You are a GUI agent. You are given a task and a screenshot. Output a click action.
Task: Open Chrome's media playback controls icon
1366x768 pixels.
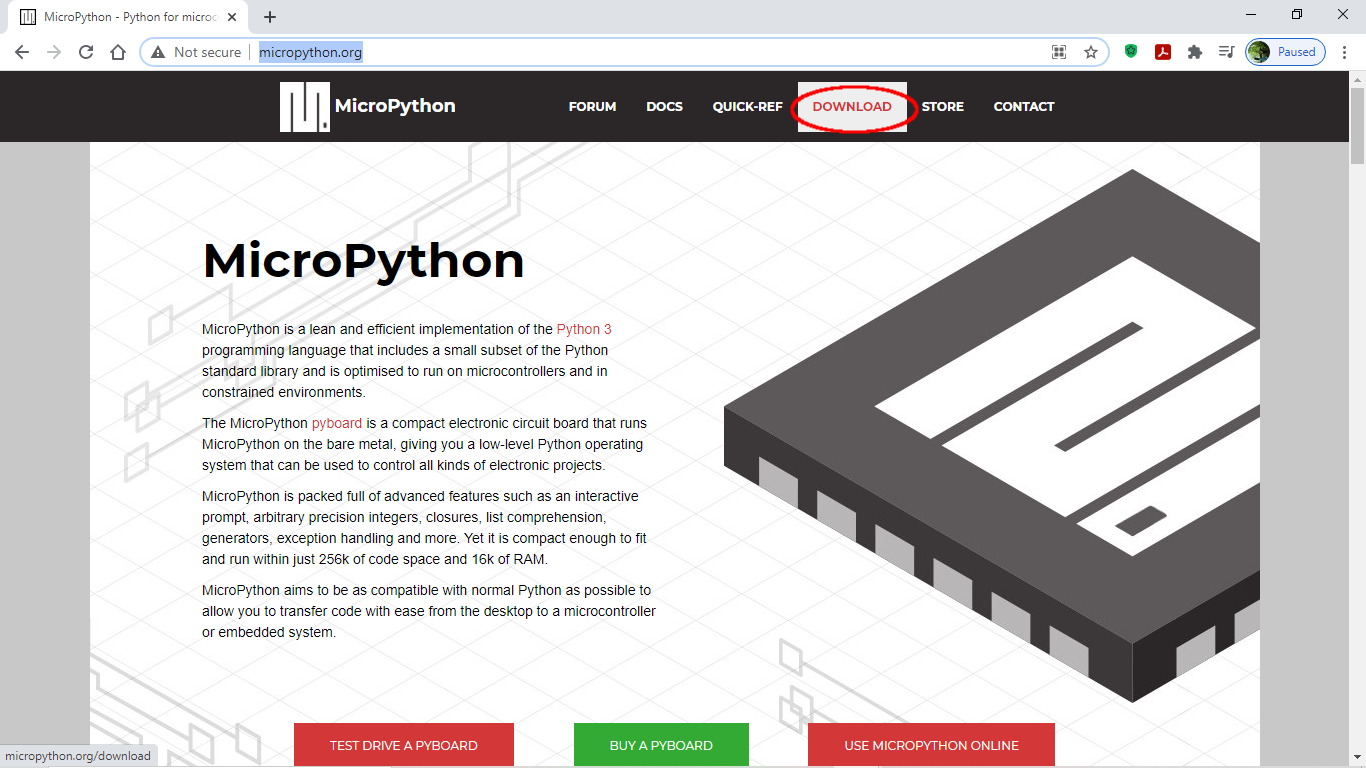click(x=1227, y=51)
